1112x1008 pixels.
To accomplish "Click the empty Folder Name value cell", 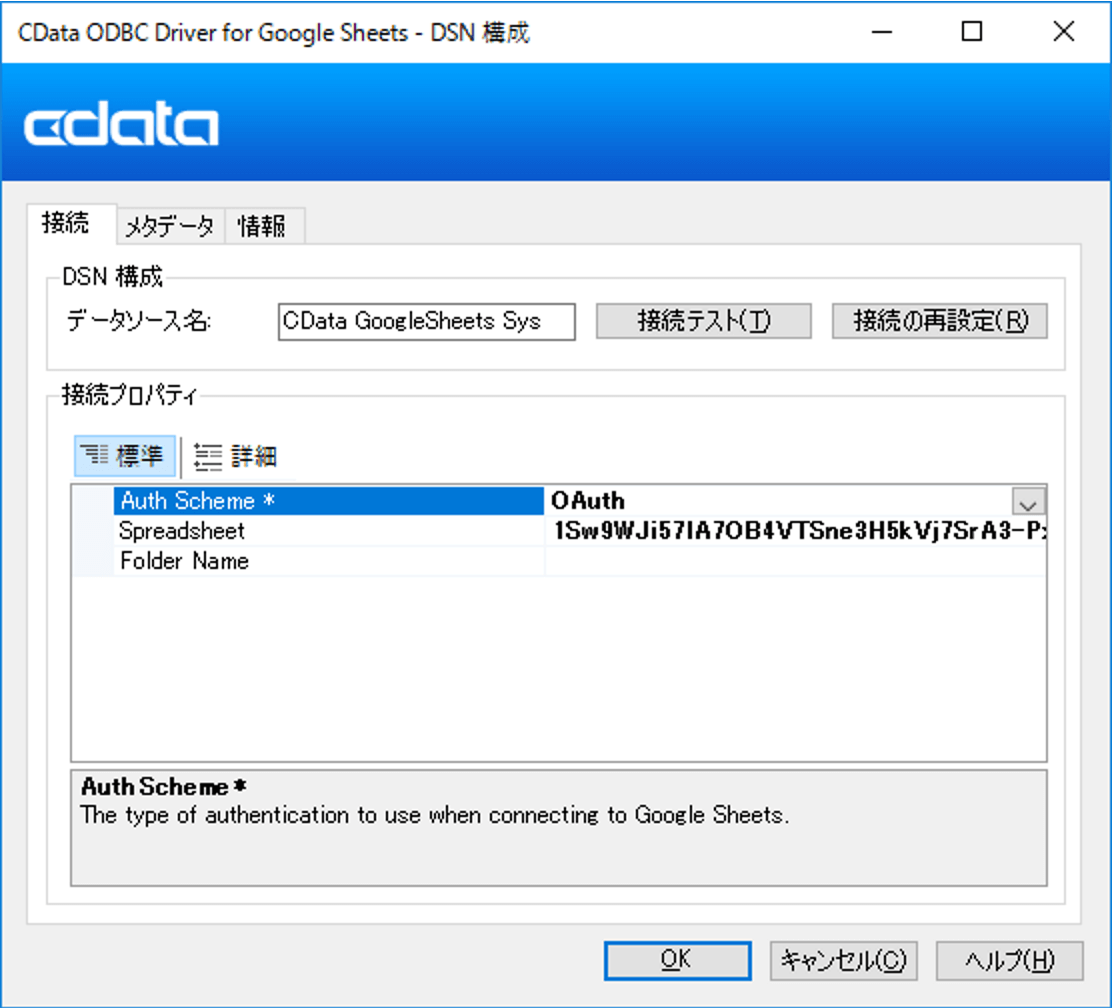I will (796, 561).
